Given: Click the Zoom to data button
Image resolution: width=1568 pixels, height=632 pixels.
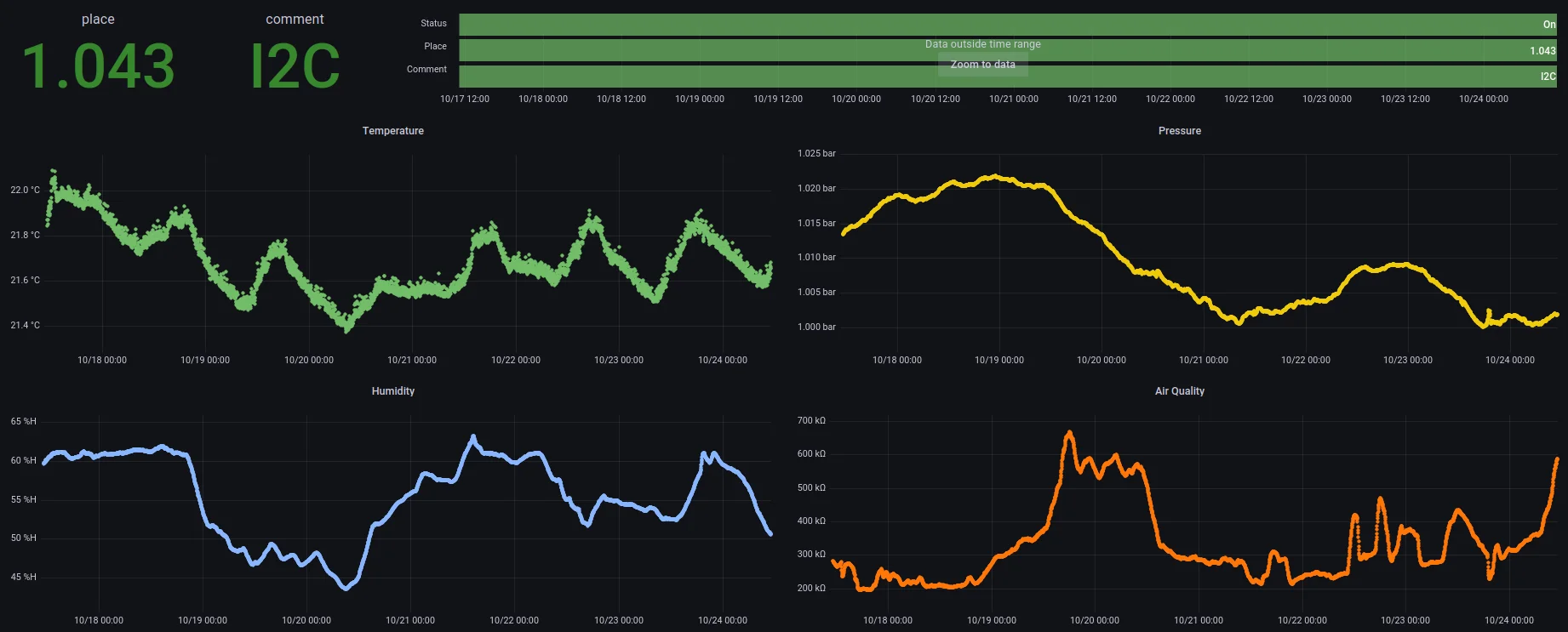Looking at the screenshot, I should coord(982,65).
